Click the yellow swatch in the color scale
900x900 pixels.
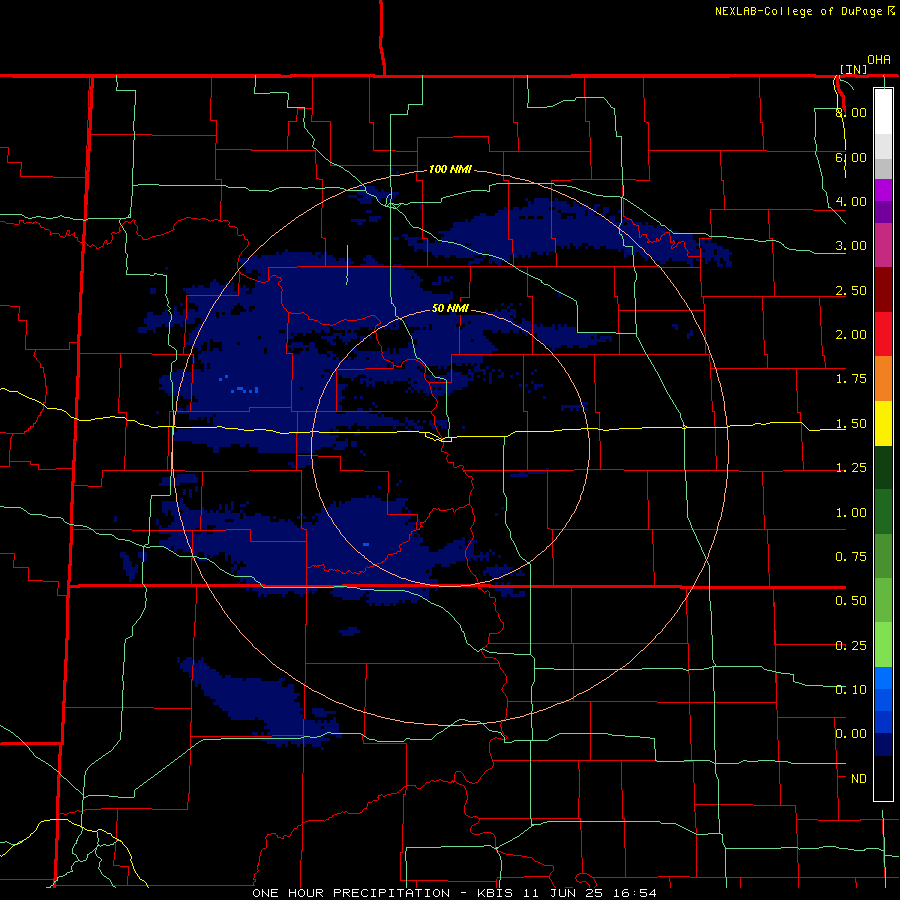tap(883, 423)
